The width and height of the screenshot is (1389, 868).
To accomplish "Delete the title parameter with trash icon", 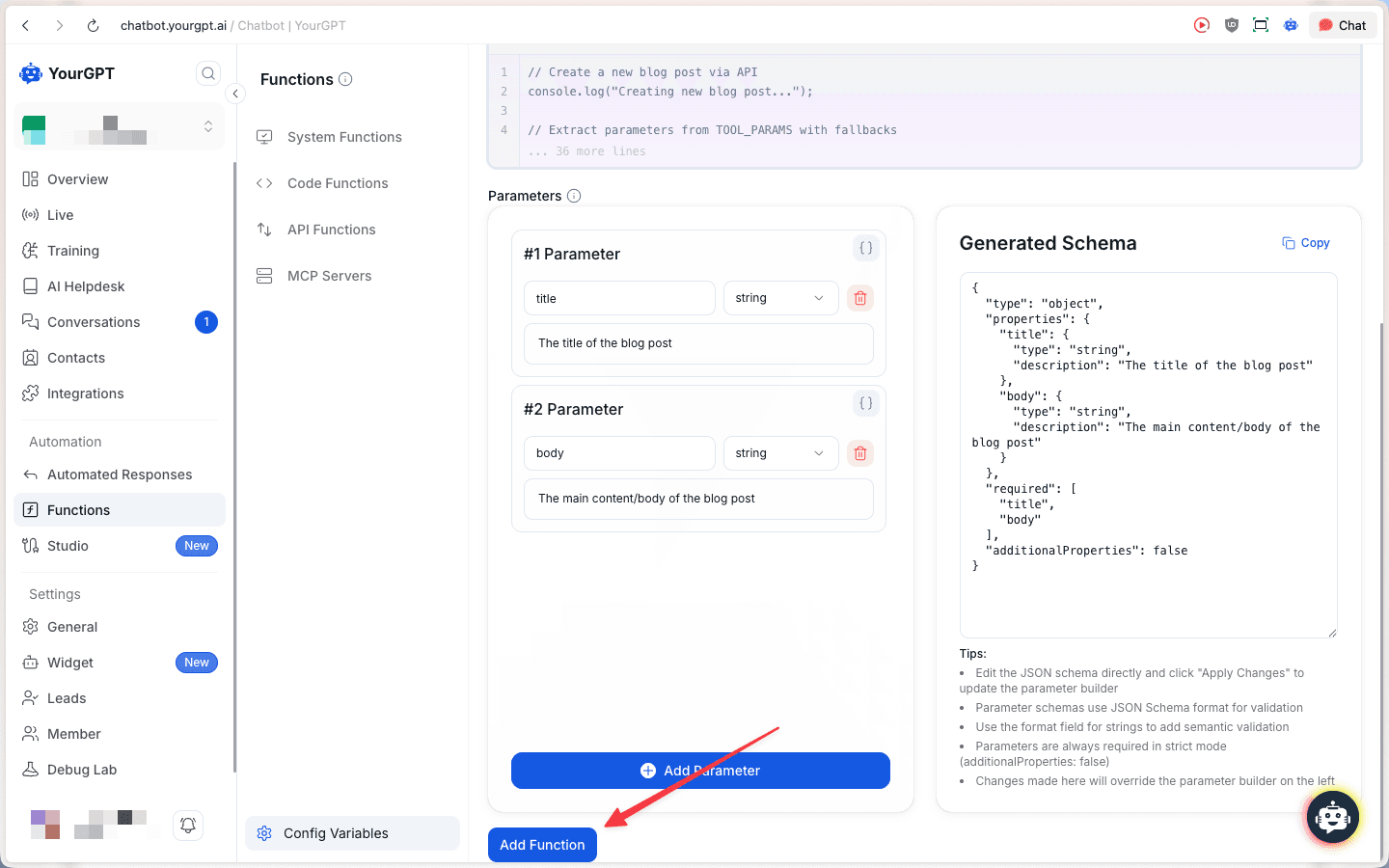I will coord(859,297).
